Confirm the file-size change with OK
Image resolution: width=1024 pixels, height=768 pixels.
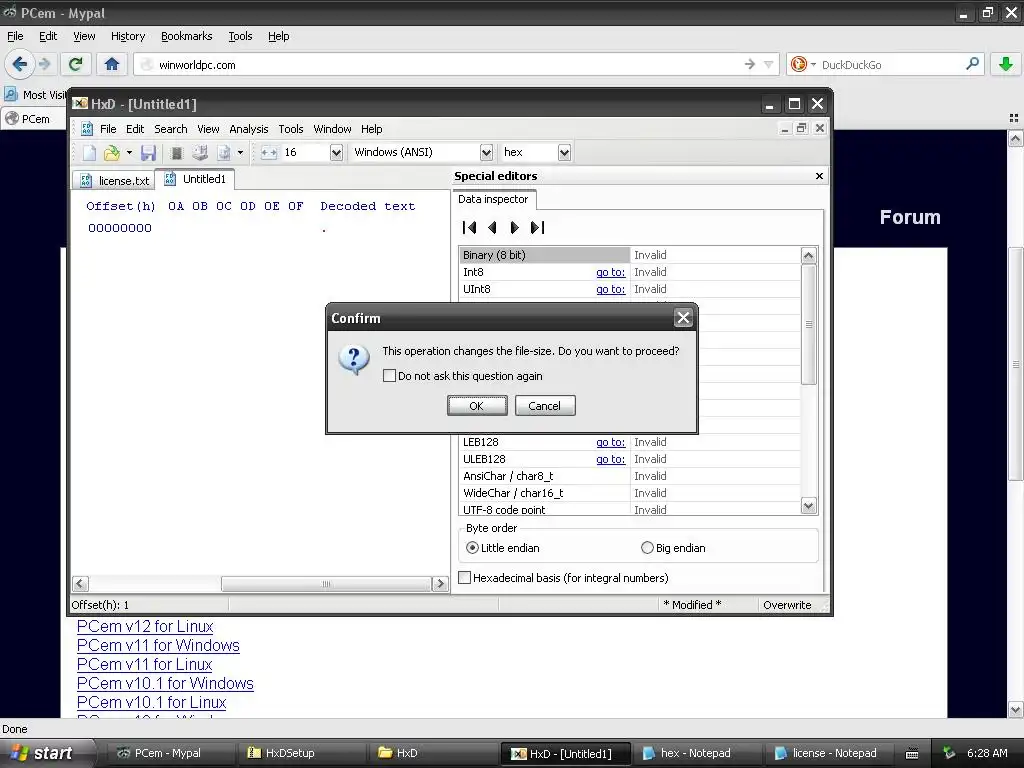tap(477, 406)
